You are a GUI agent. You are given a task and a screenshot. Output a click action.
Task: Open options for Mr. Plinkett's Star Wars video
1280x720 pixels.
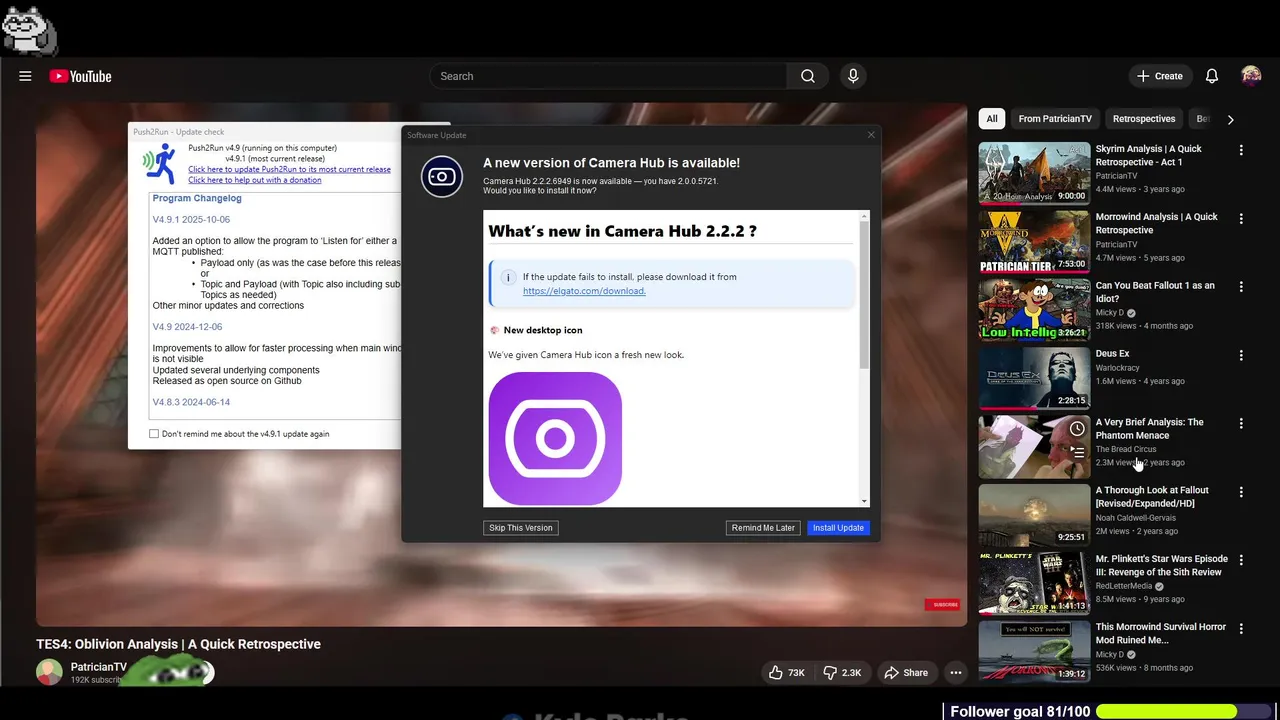[x=1241, y=560]
